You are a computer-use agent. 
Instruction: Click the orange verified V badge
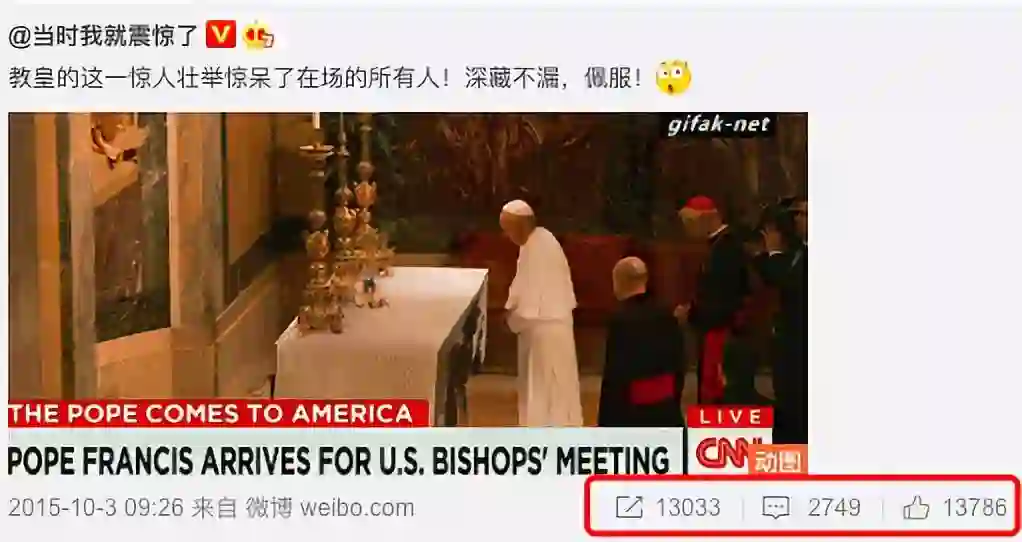click(220, 35)
